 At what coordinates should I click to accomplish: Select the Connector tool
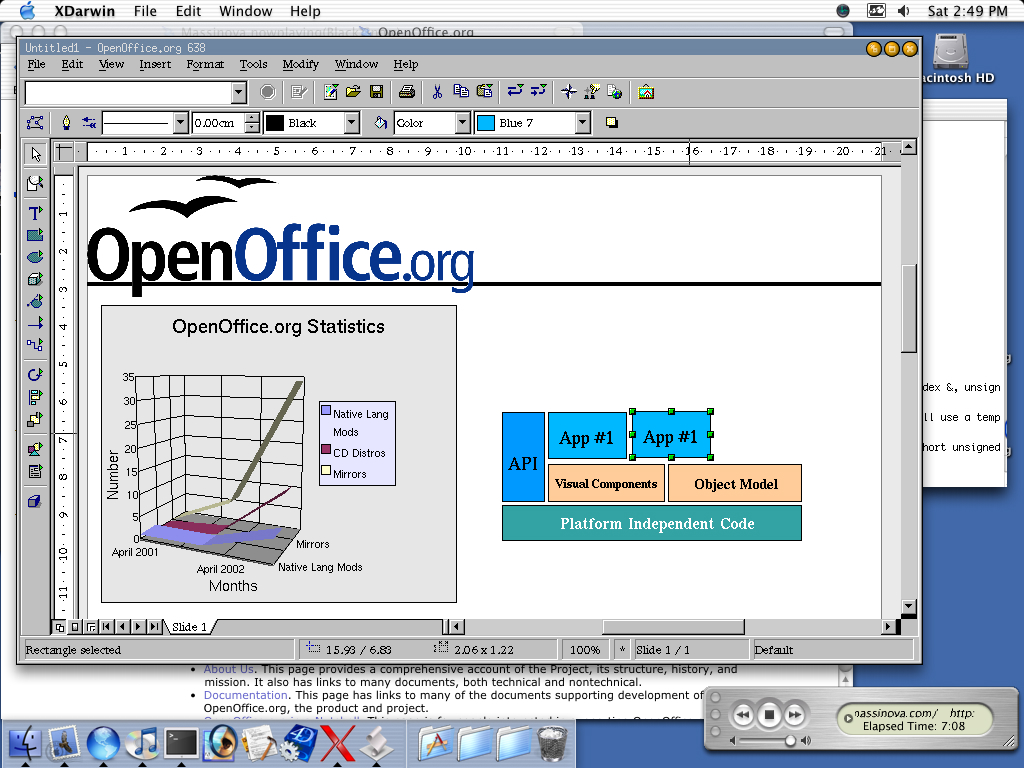(x=36, y=345)
